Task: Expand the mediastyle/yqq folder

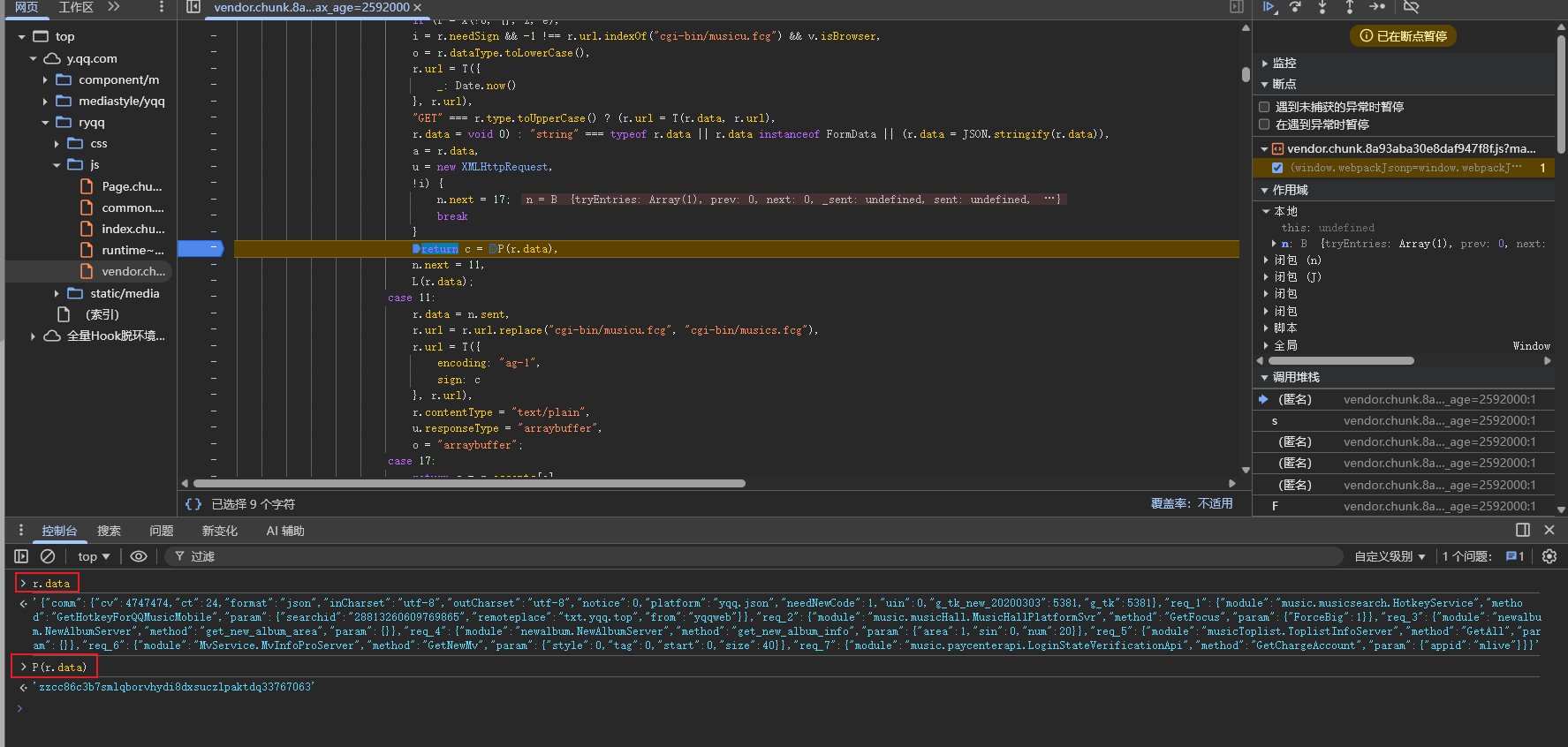Action: (45, 101)
